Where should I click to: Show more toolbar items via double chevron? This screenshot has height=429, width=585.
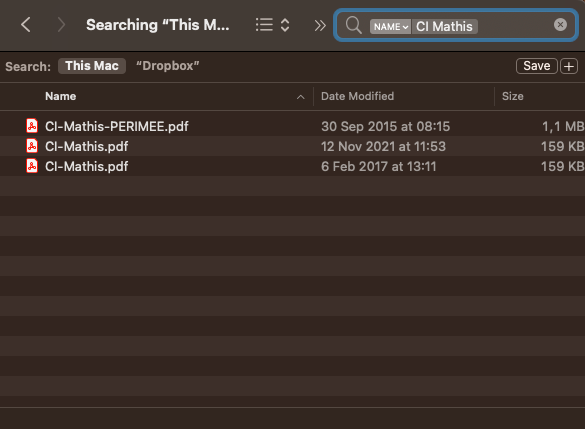pos(320,25)
